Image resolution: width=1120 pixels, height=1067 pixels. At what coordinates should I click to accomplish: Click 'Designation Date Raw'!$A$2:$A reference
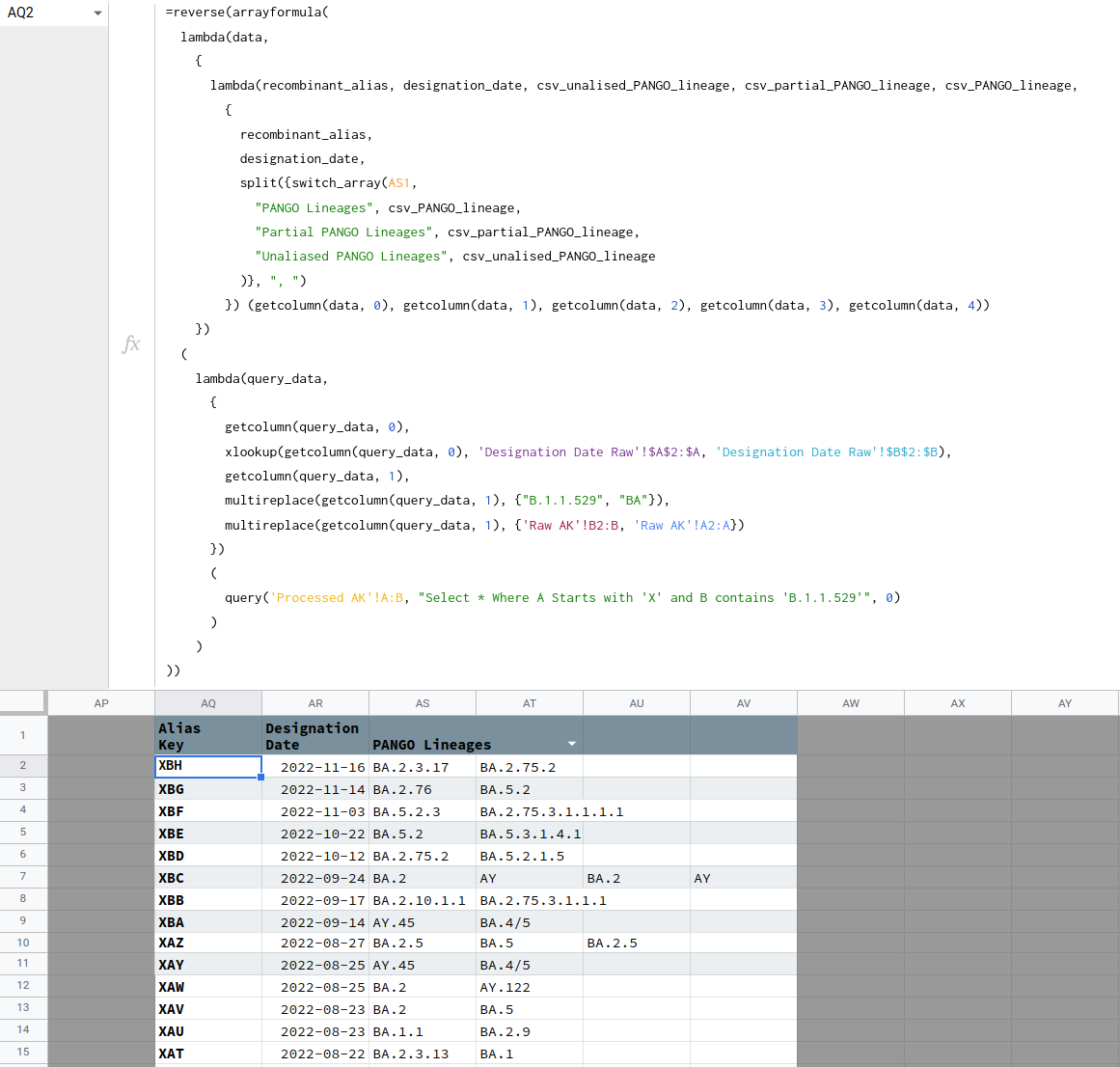[589, 452]
